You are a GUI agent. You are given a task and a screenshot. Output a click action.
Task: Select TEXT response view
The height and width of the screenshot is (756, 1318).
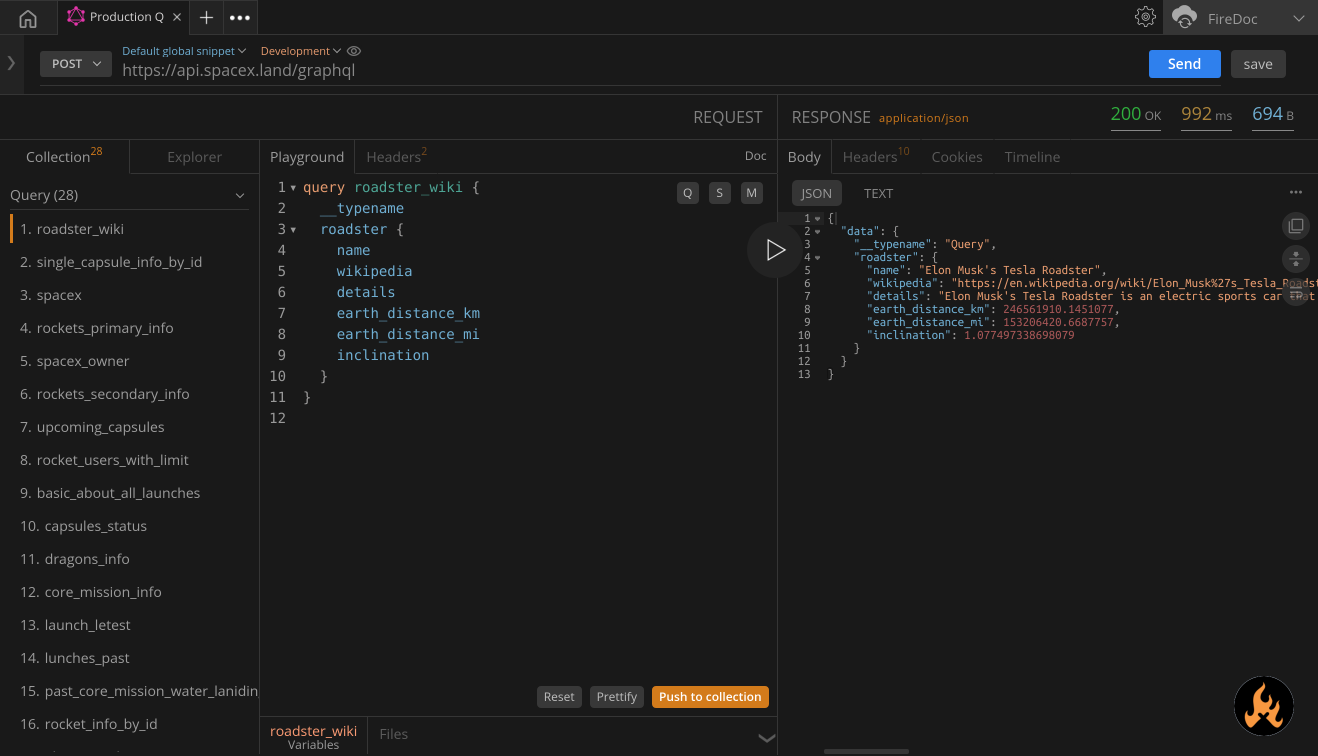[879, 194]
